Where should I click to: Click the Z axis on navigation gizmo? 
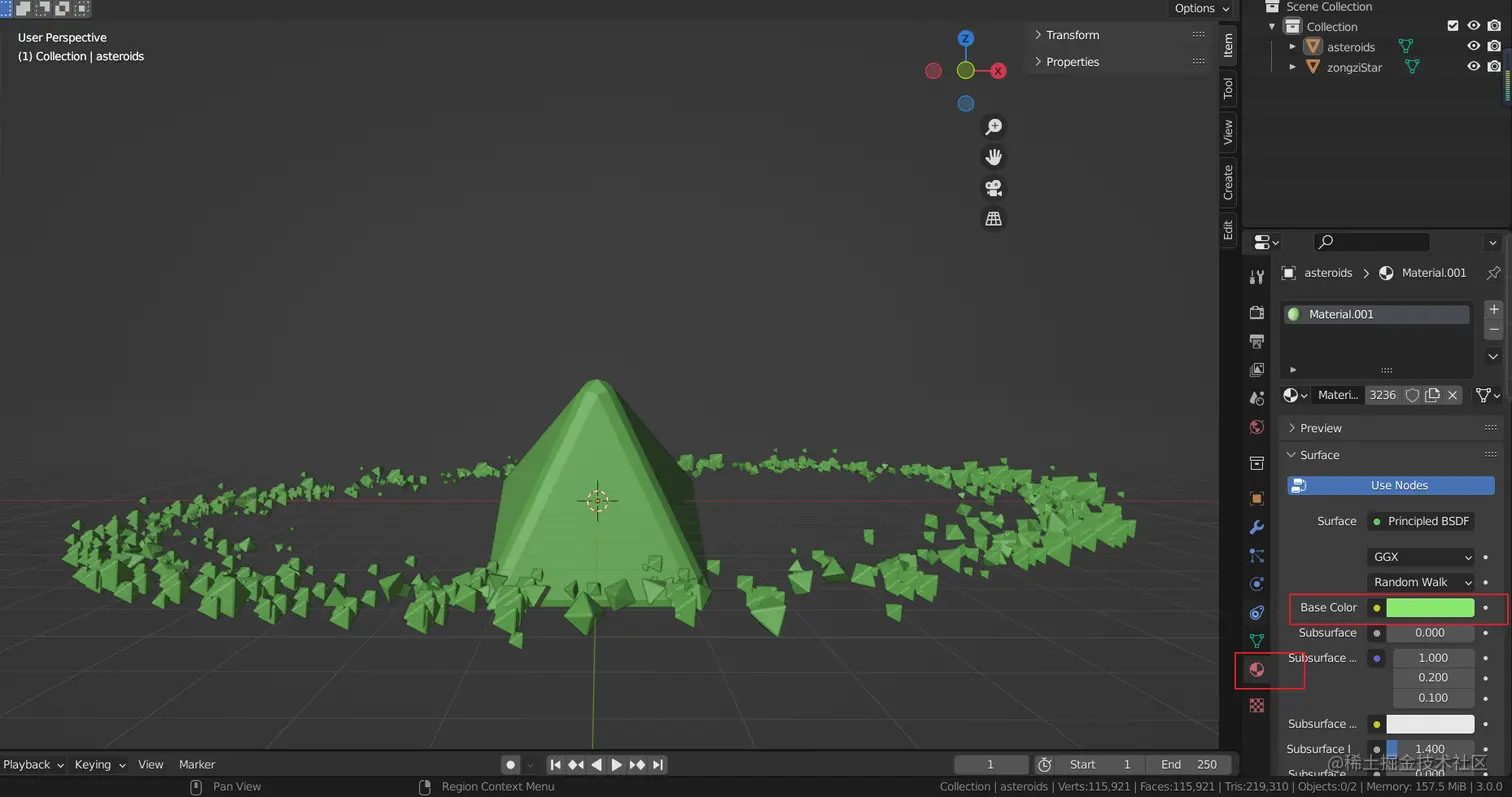tap(965, 39)
